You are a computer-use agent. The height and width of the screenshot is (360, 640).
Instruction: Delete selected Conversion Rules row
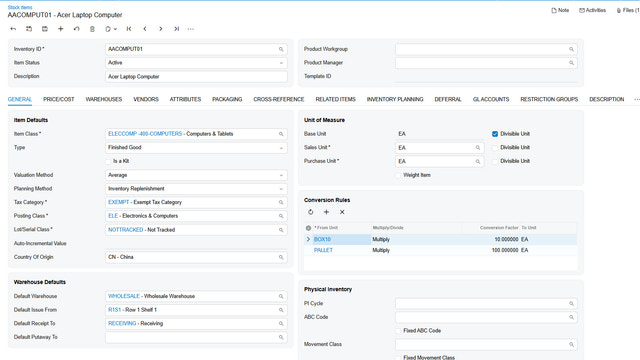click(x=342, y=212)
